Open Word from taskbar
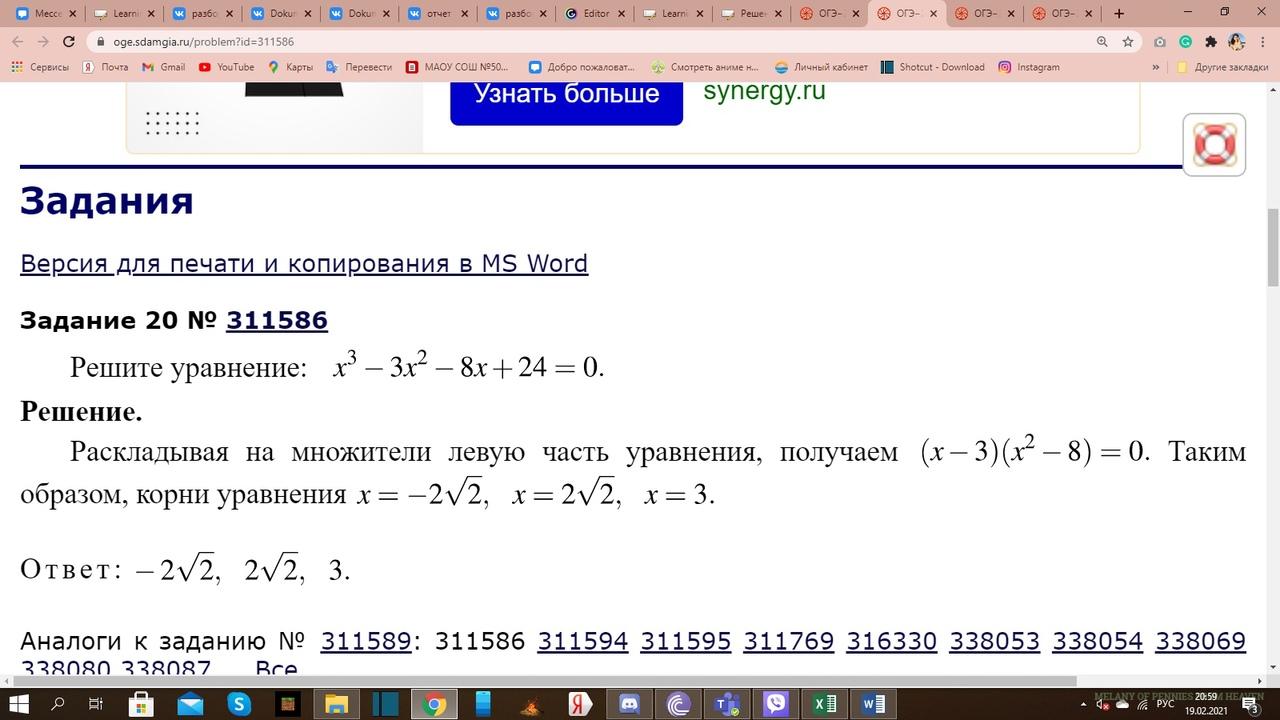Viewport: 1280px width, 720px height. pyautogui.click(x=873, y=705)
